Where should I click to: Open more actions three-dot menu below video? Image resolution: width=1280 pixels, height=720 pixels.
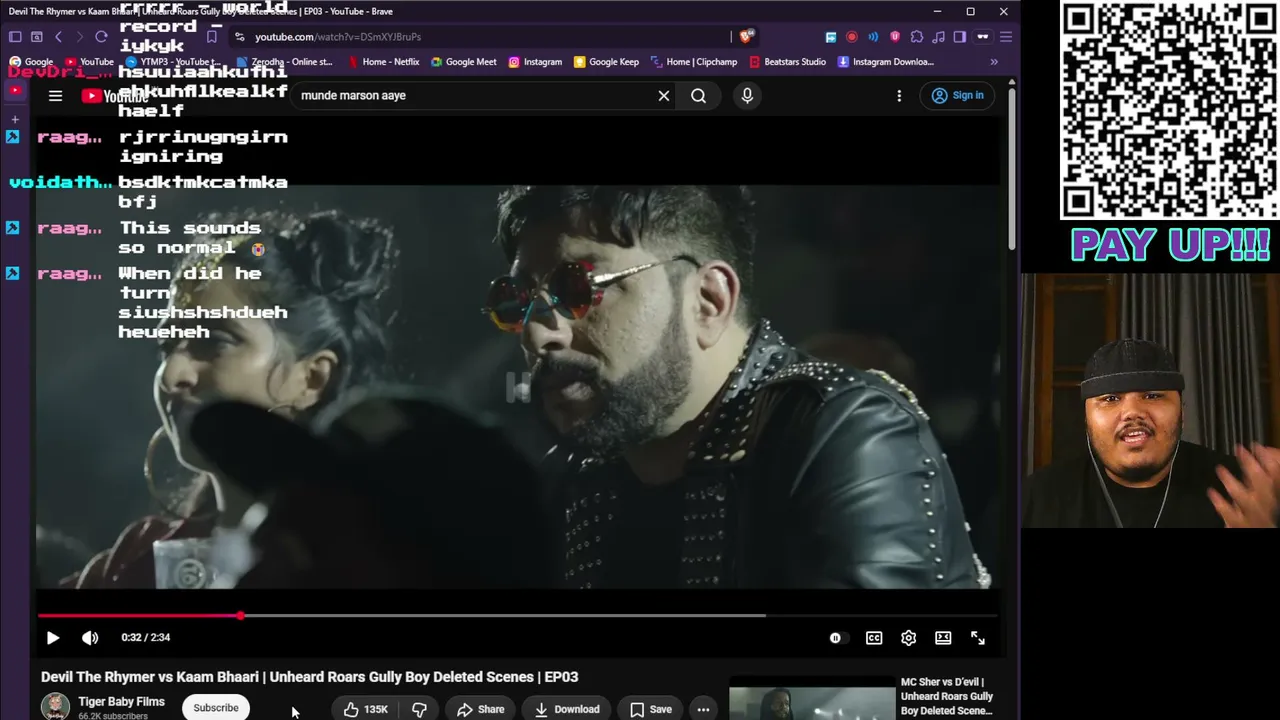point(704,709)
